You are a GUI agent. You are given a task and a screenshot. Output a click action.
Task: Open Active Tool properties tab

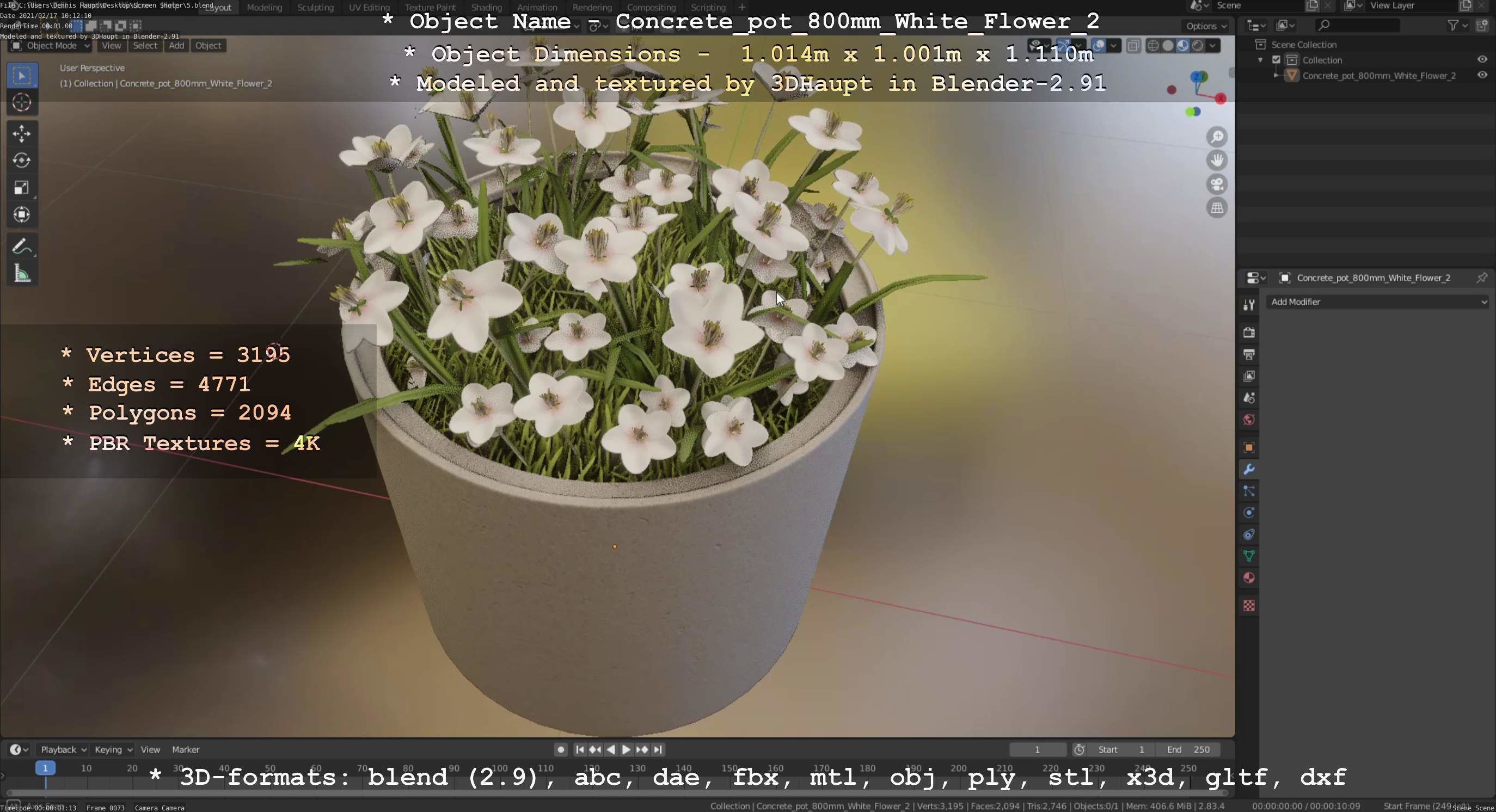[x=1249, y=305]
